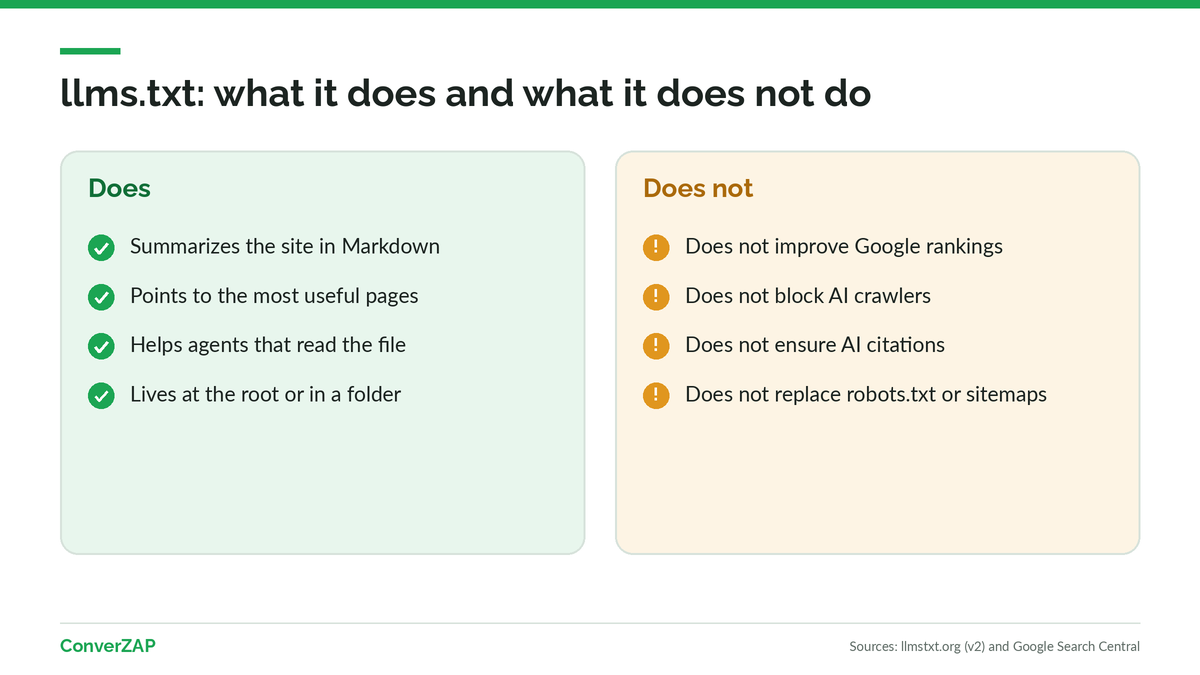Click the check icon next to "Lives at the root or in a folder"
This screenshot has width=1200, height=675.
(101, 396)
